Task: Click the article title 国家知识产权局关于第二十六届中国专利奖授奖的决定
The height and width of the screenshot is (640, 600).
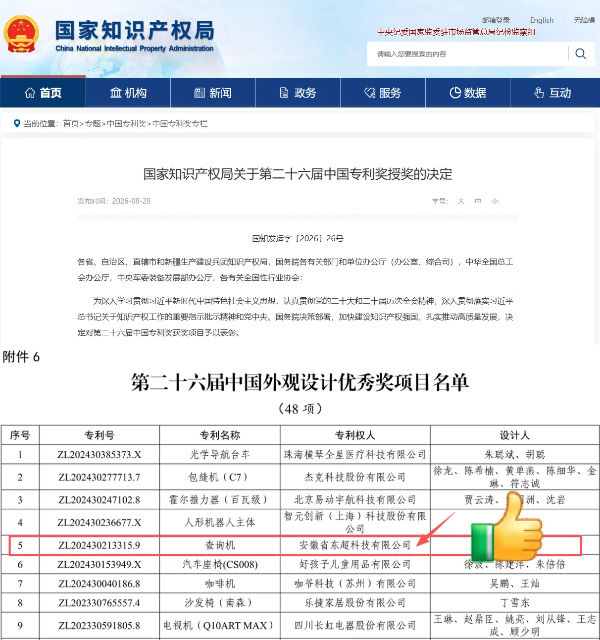Action: 298,174
